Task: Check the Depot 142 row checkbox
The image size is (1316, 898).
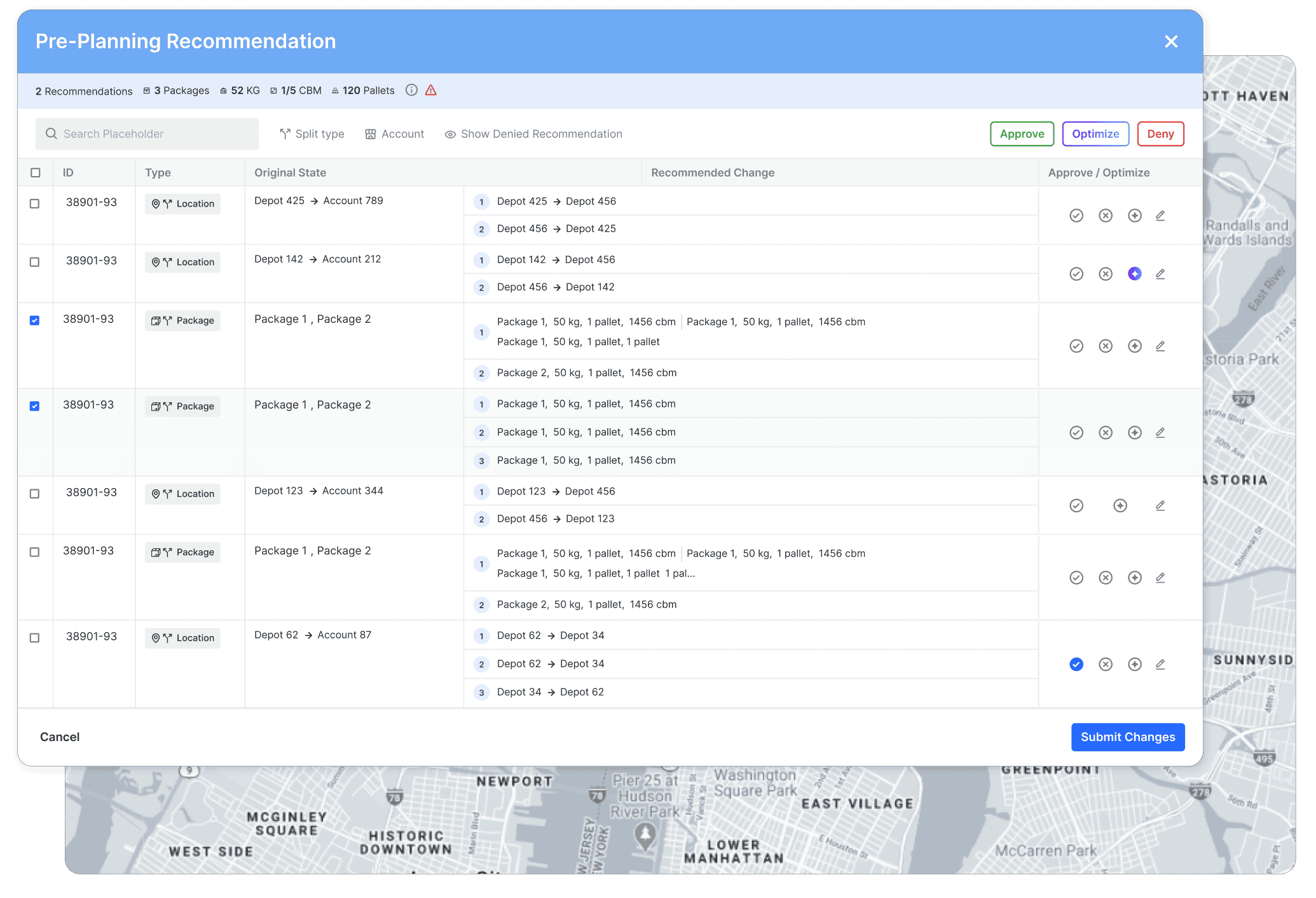Action: point(35,262)
